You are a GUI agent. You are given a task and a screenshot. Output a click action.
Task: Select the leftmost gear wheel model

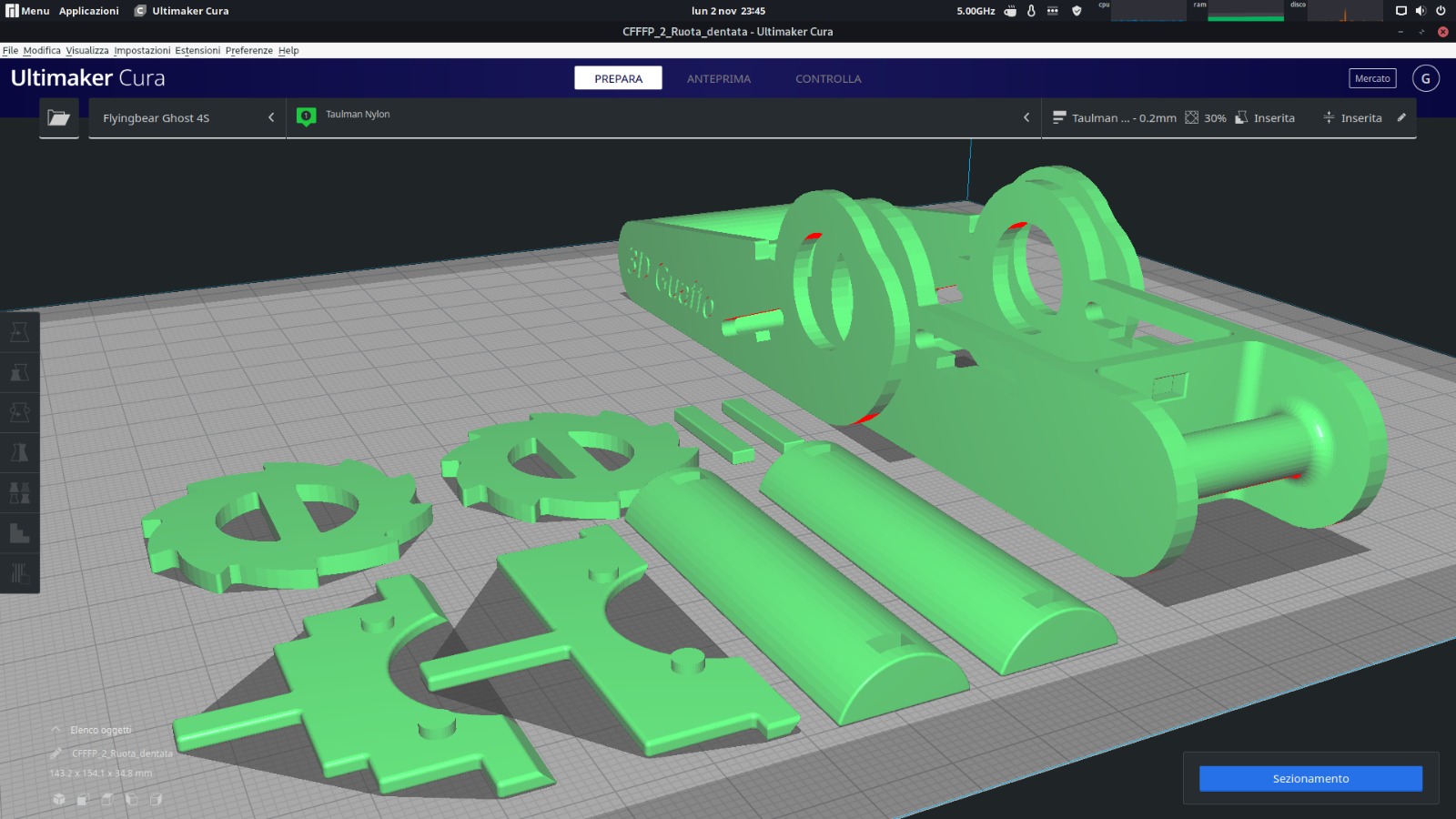287,526
